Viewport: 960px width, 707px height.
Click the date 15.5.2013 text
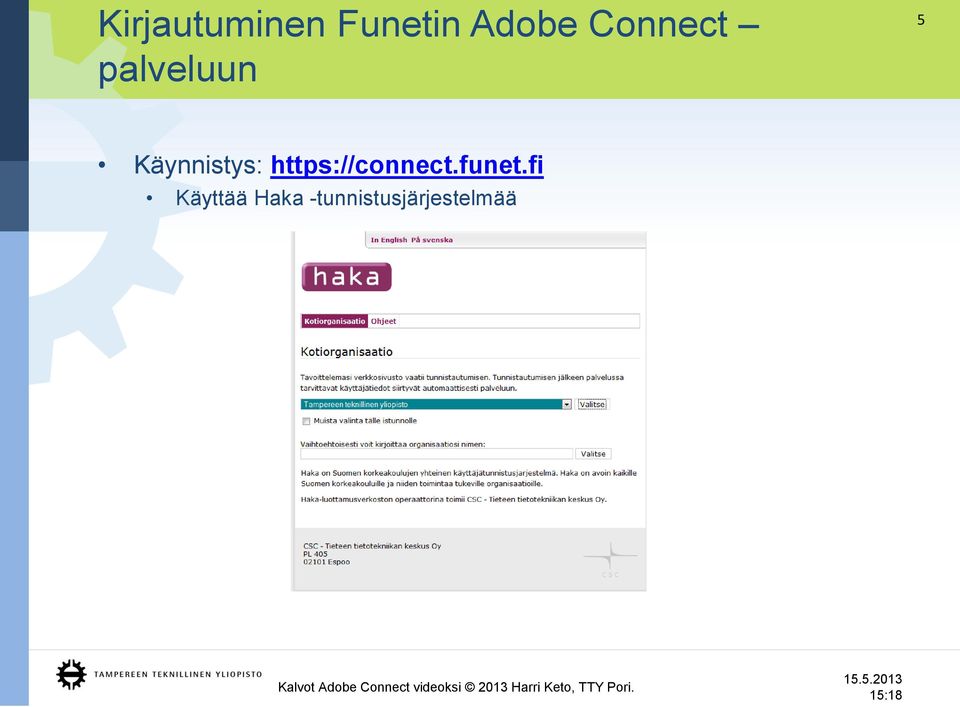[872, 679]
